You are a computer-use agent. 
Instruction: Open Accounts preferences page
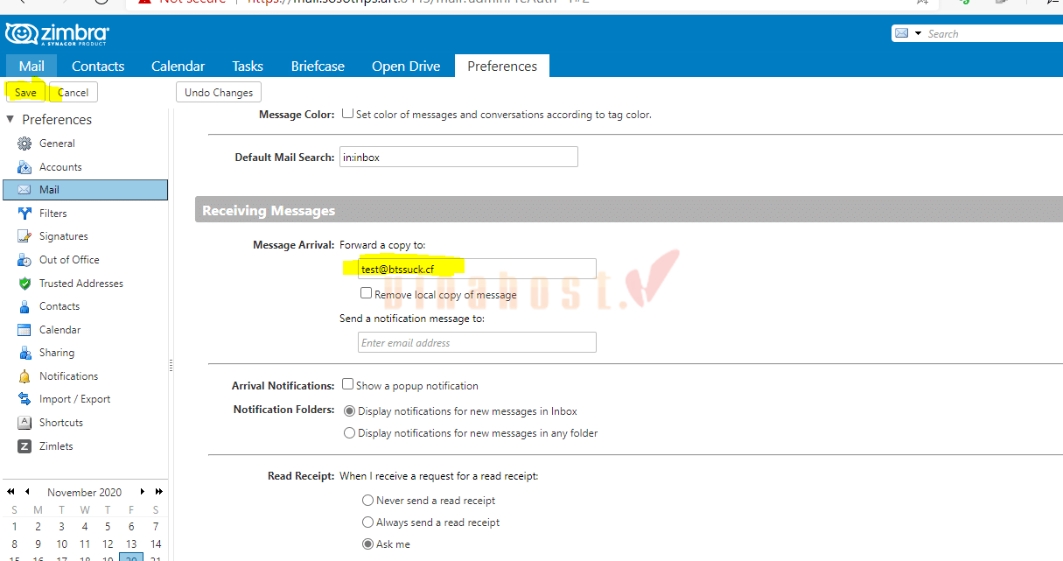(60, 167)
